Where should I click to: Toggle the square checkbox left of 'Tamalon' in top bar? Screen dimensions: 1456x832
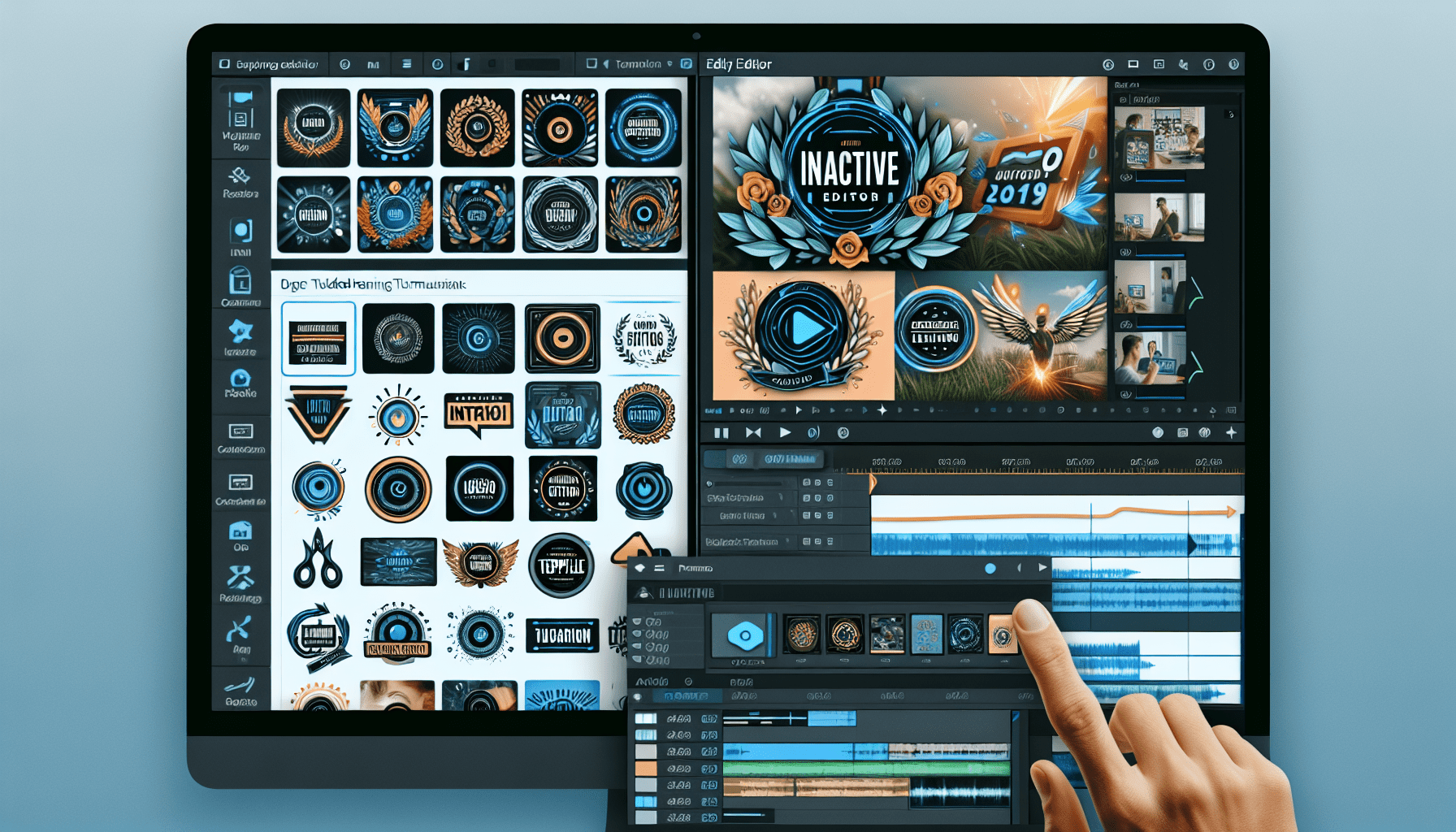click(591, 63)
